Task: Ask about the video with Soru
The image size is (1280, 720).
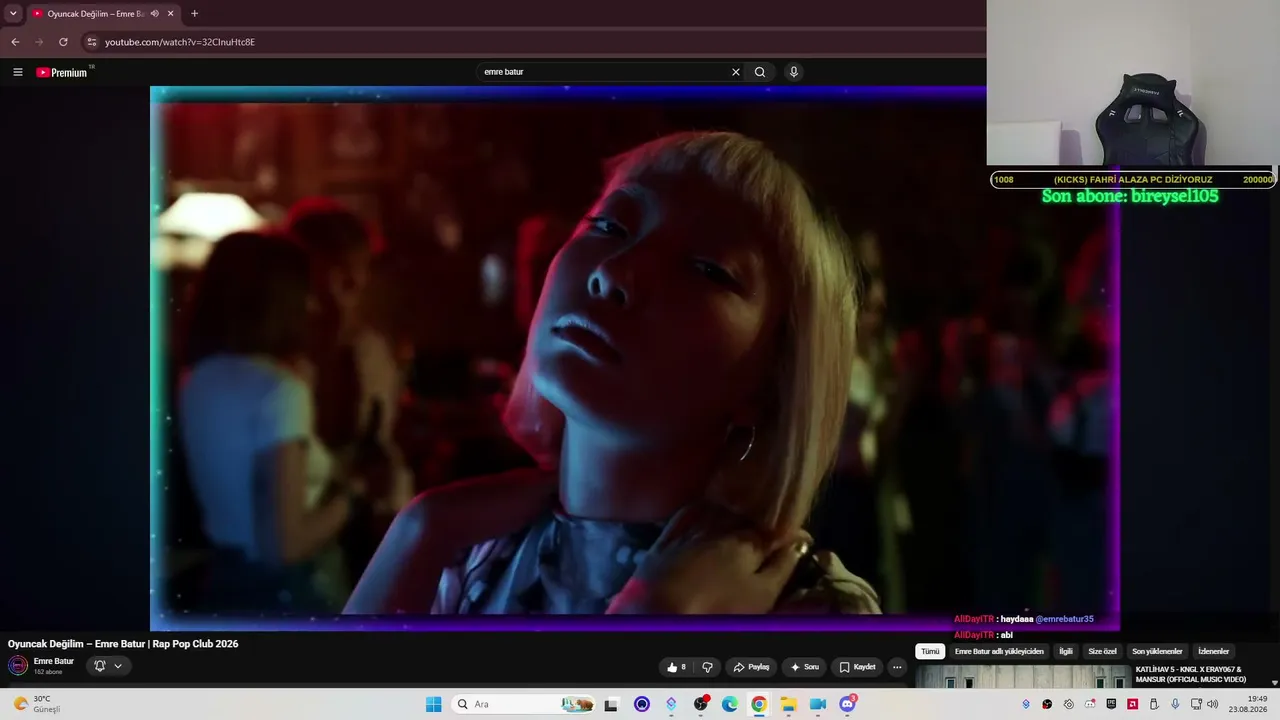Action: pyautogui.click(x=804, y=667)
